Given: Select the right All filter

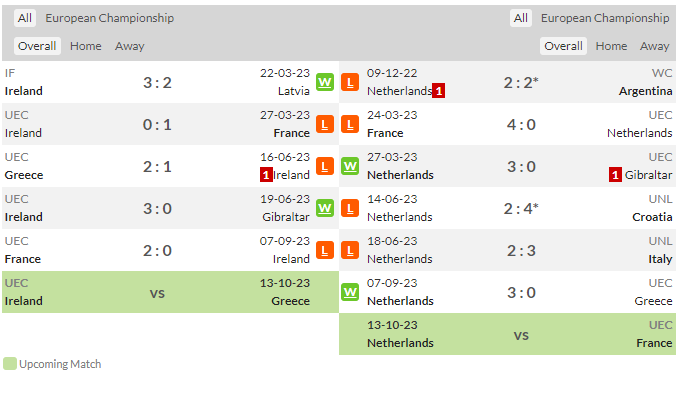Looking at the screenshot, I should point(521,18).
